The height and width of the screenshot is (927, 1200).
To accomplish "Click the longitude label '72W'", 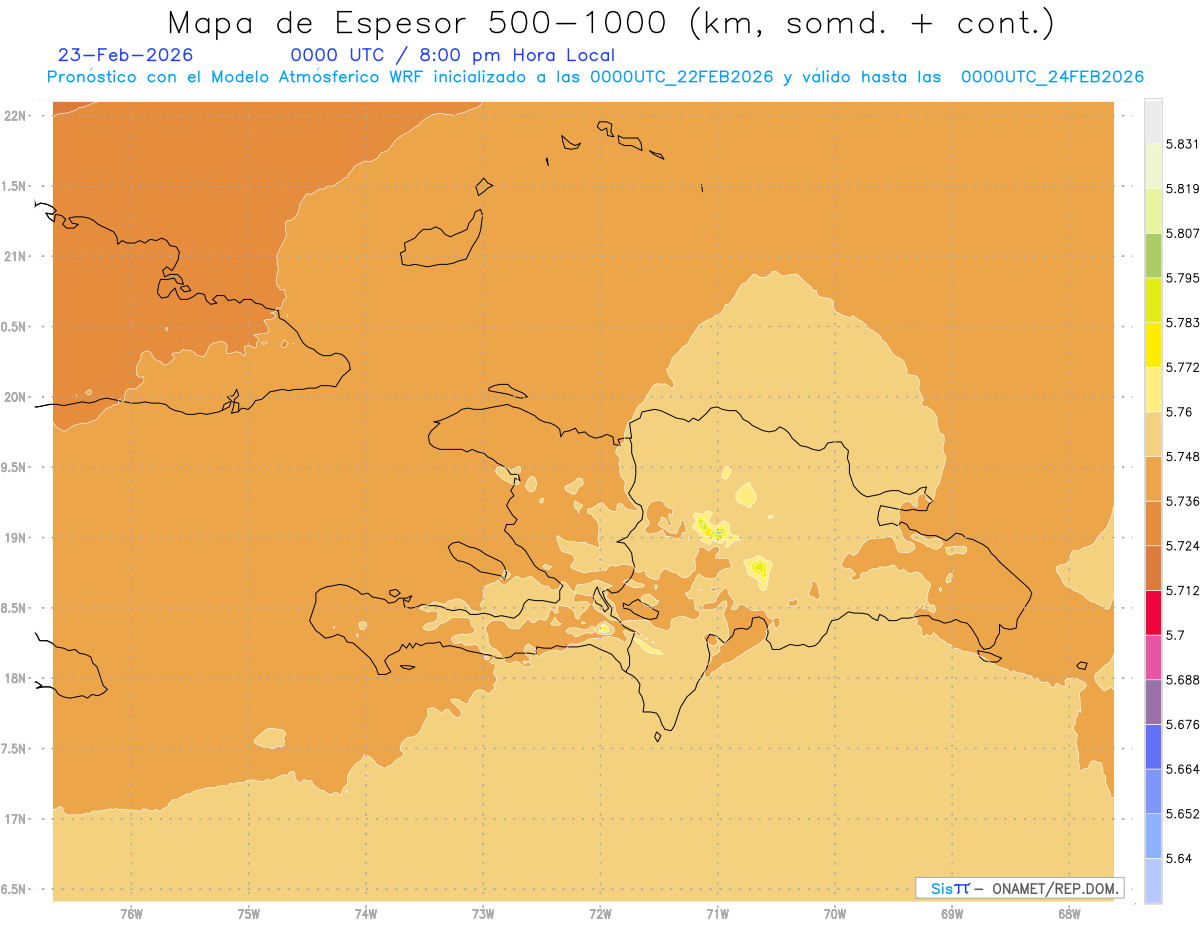I will pos(601,913).
